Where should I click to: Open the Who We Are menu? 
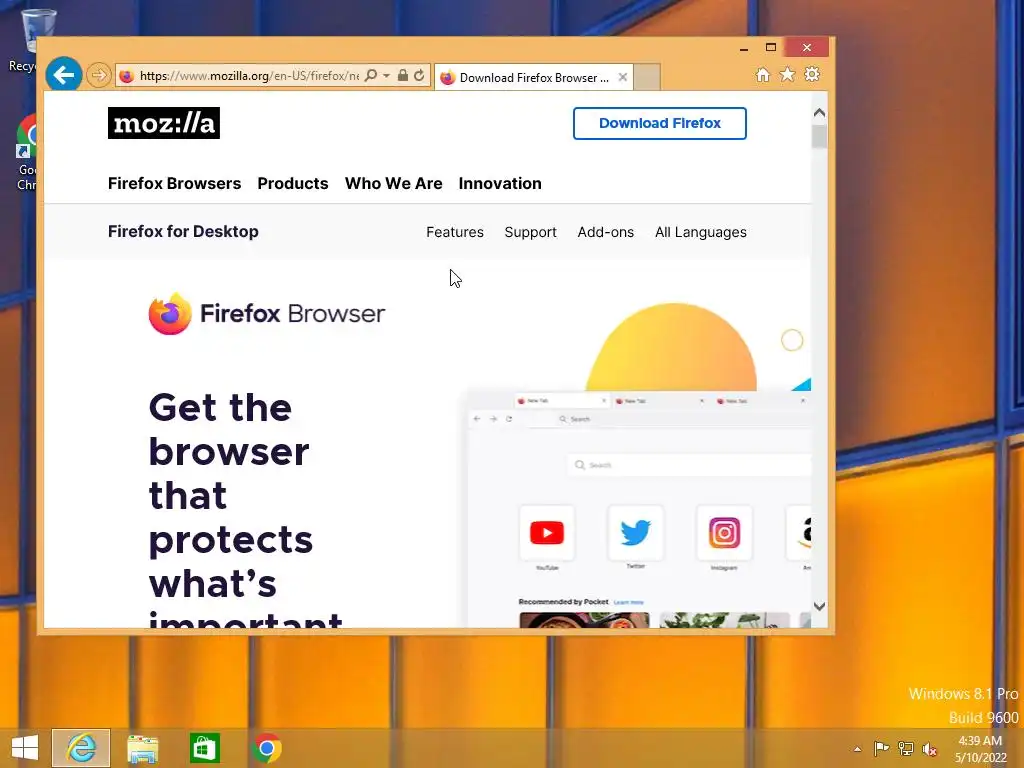[x=394, y=184]
